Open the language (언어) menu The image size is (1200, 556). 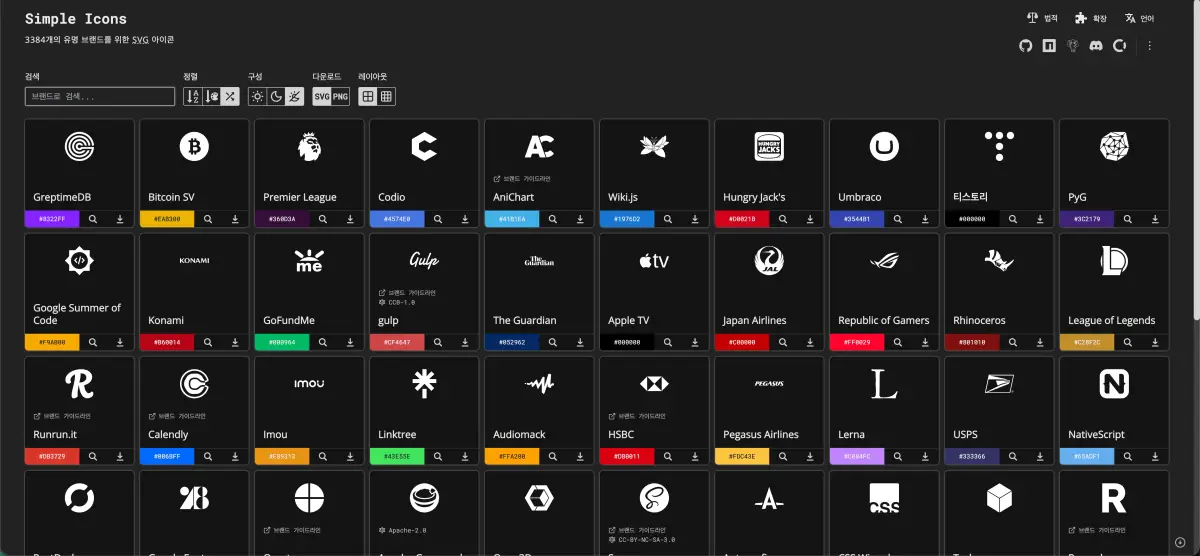tap(1139, 18)
